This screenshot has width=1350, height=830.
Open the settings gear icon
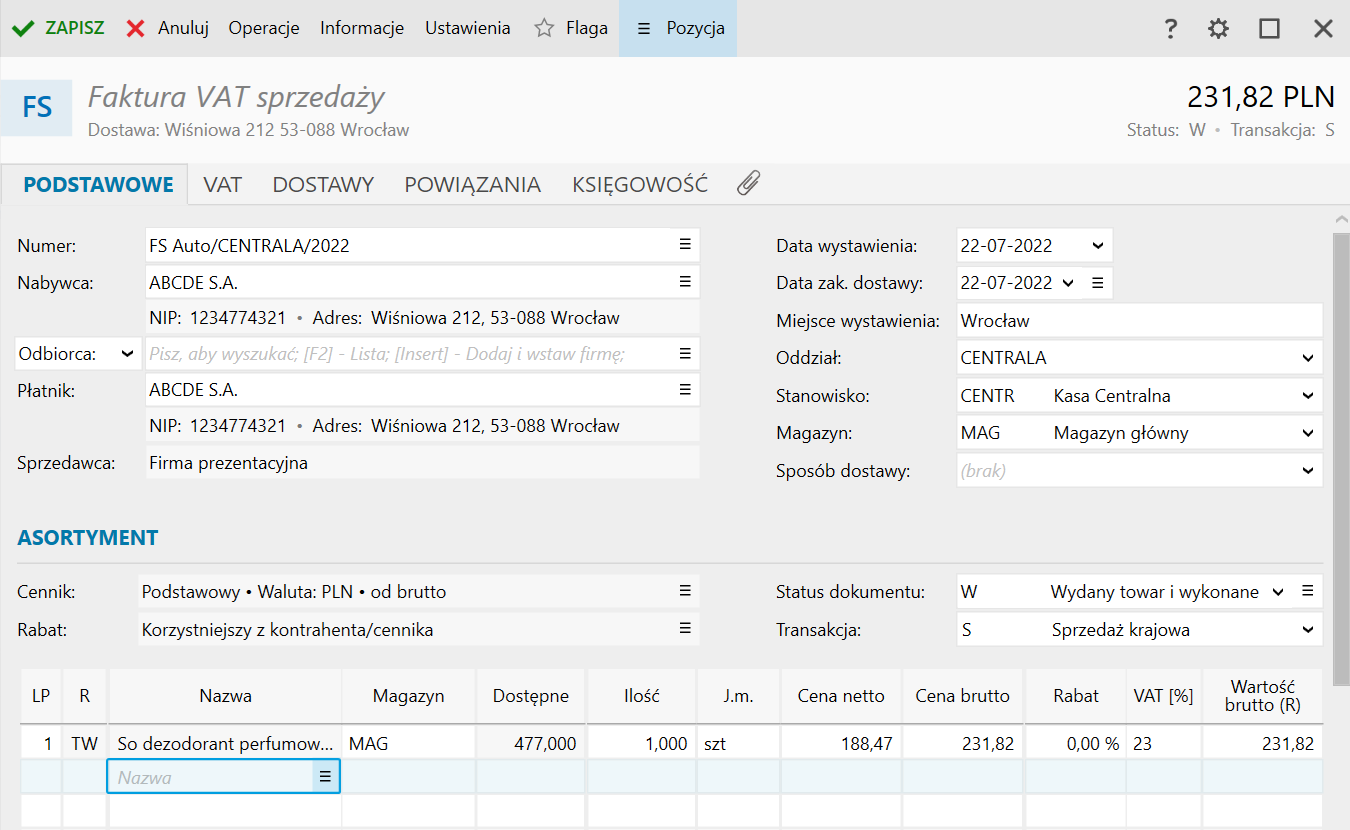(1218, 28)
